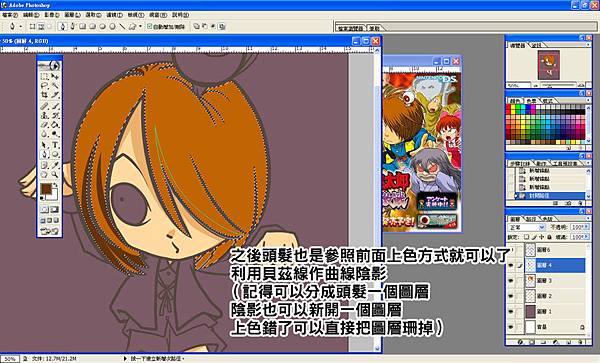Select the History Brush tool
Screen dimensions: 600x363
point(55,115)
